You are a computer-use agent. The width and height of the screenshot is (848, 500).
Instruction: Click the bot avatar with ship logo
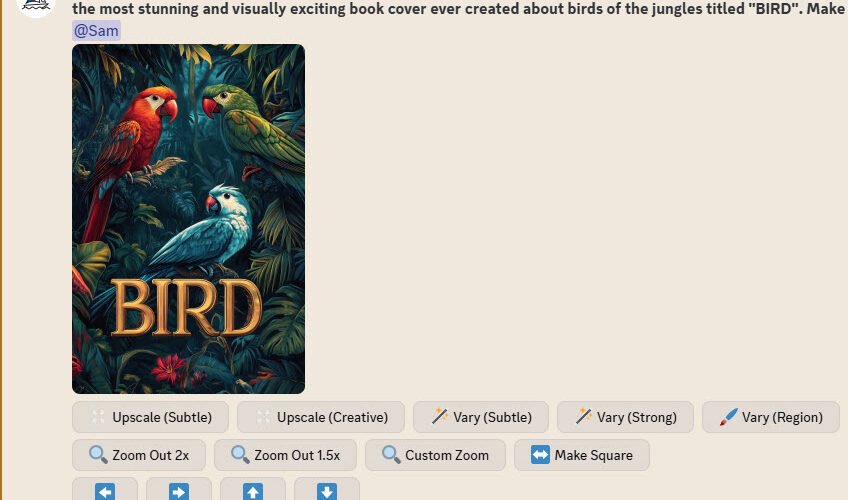point(36,5)
